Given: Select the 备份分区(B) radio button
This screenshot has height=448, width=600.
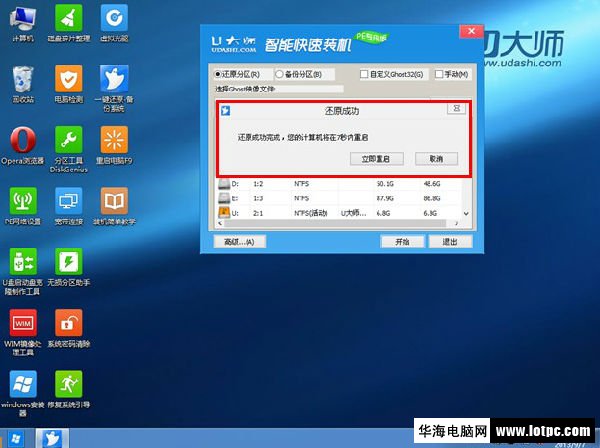Looking at the screenshot, I should coord(279,74).
